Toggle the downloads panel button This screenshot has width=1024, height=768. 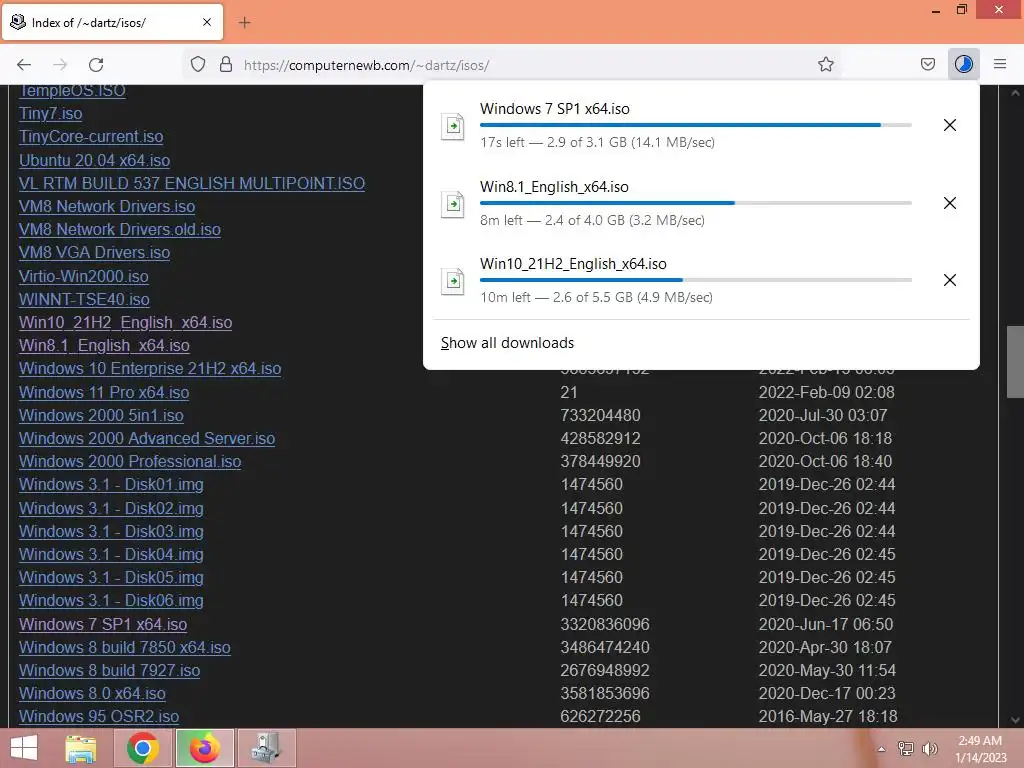963,64
